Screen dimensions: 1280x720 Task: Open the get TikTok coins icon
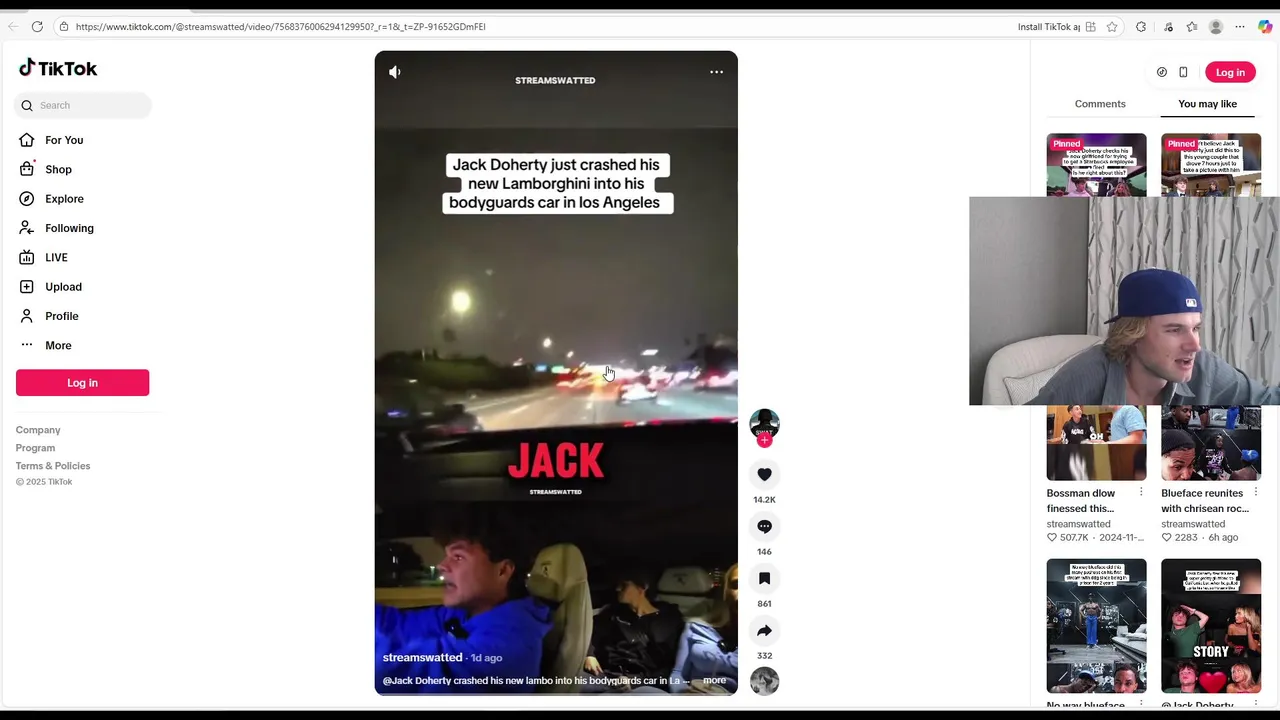click(x=1161, y=72)
